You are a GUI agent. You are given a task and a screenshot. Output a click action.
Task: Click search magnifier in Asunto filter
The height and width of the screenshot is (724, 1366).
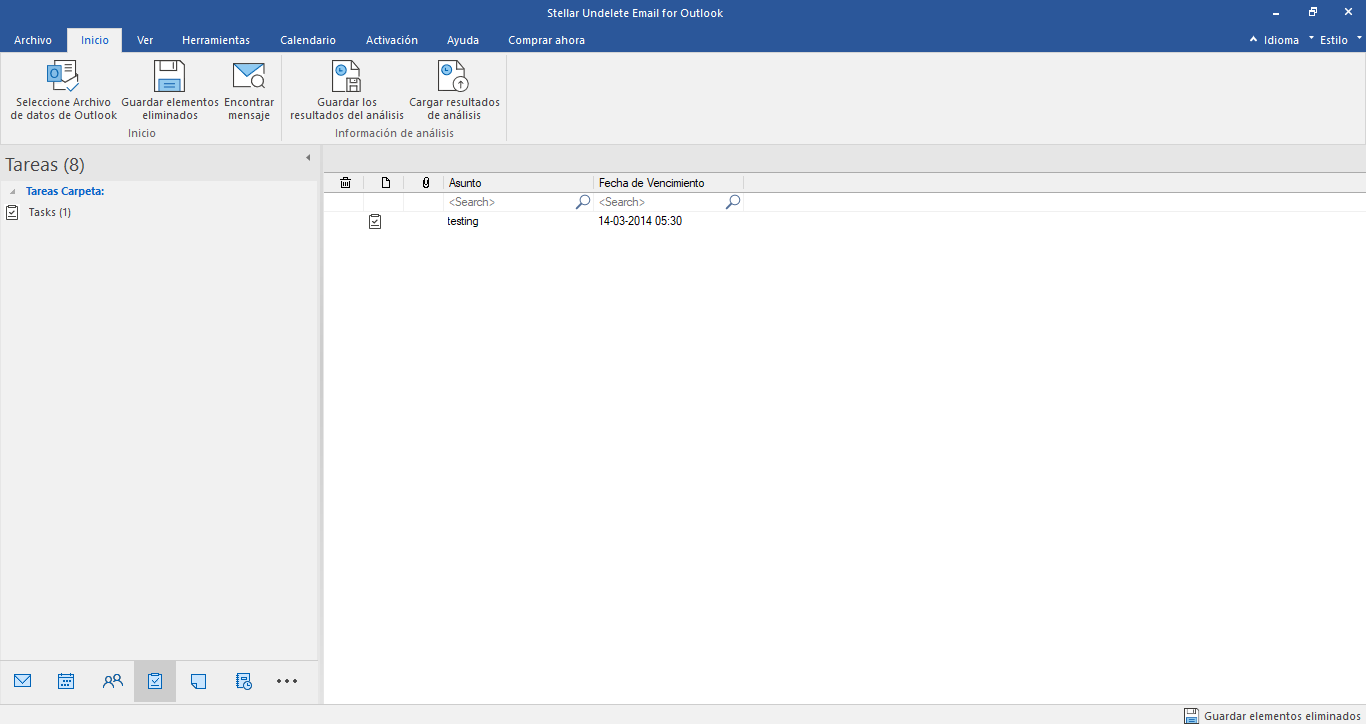tap(583, 202)
